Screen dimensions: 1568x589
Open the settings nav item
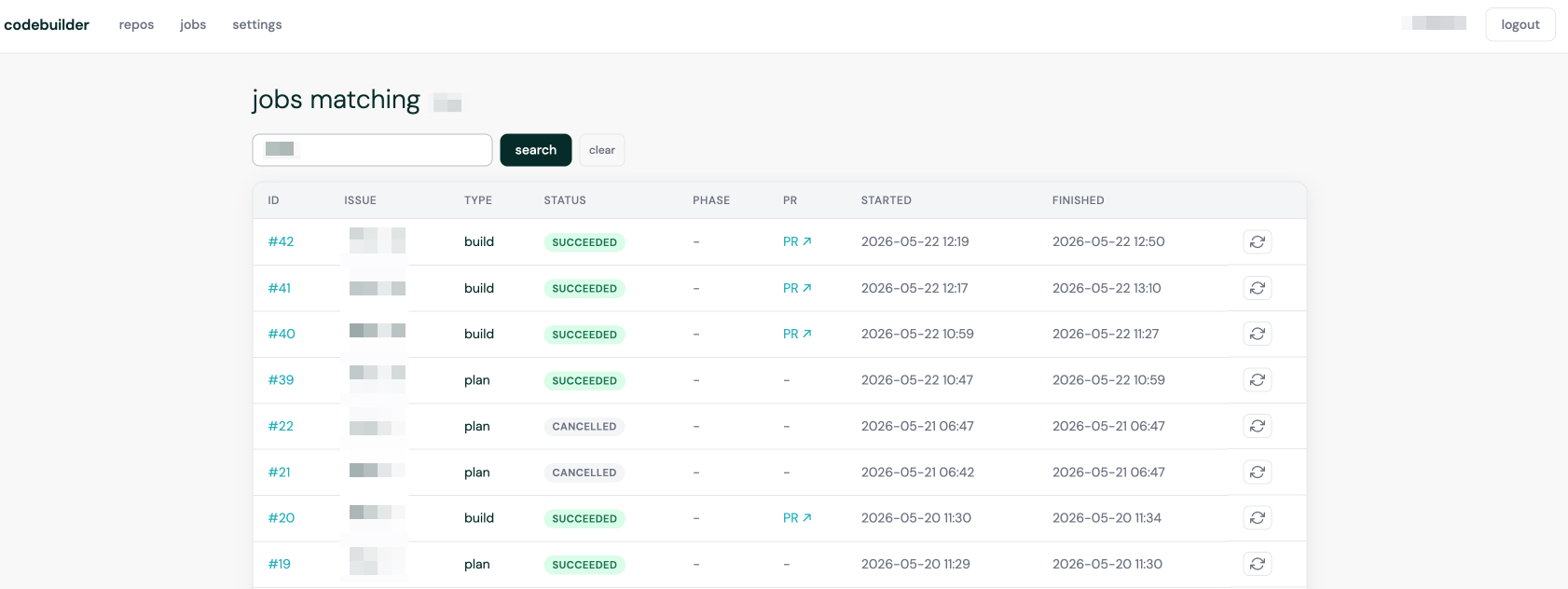(x=257, y=24)
